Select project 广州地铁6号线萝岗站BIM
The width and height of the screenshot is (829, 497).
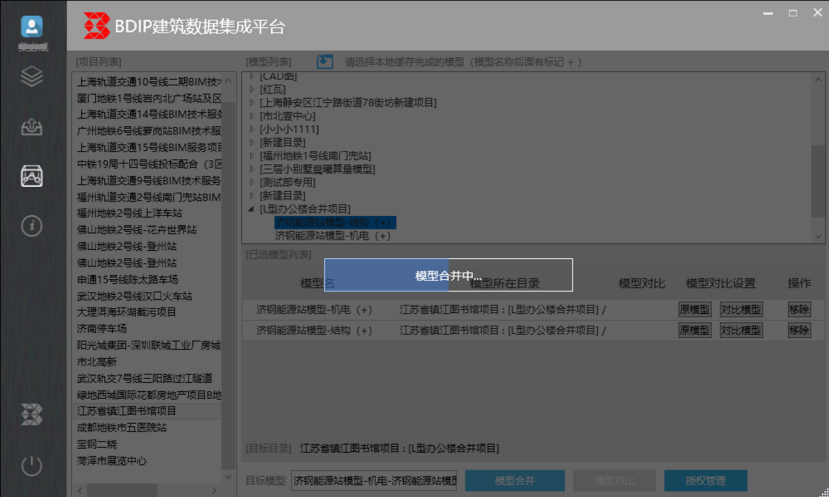[x=148, y=131]
